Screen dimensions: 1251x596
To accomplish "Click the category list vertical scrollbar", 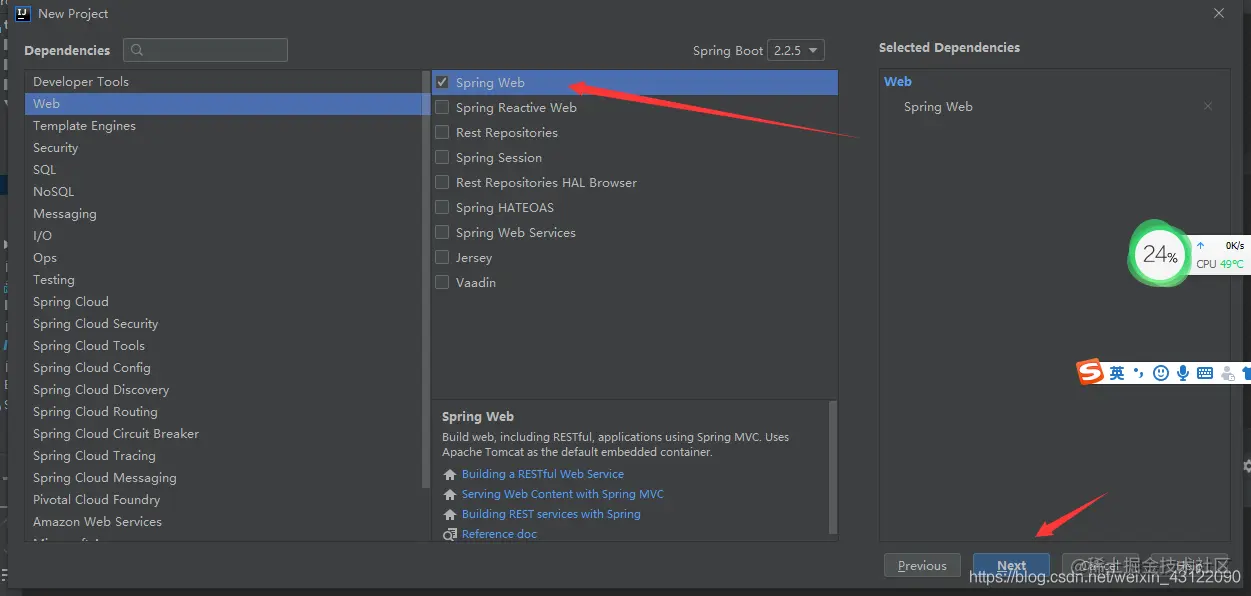I will pyautogui.click(x=427, y=280).
